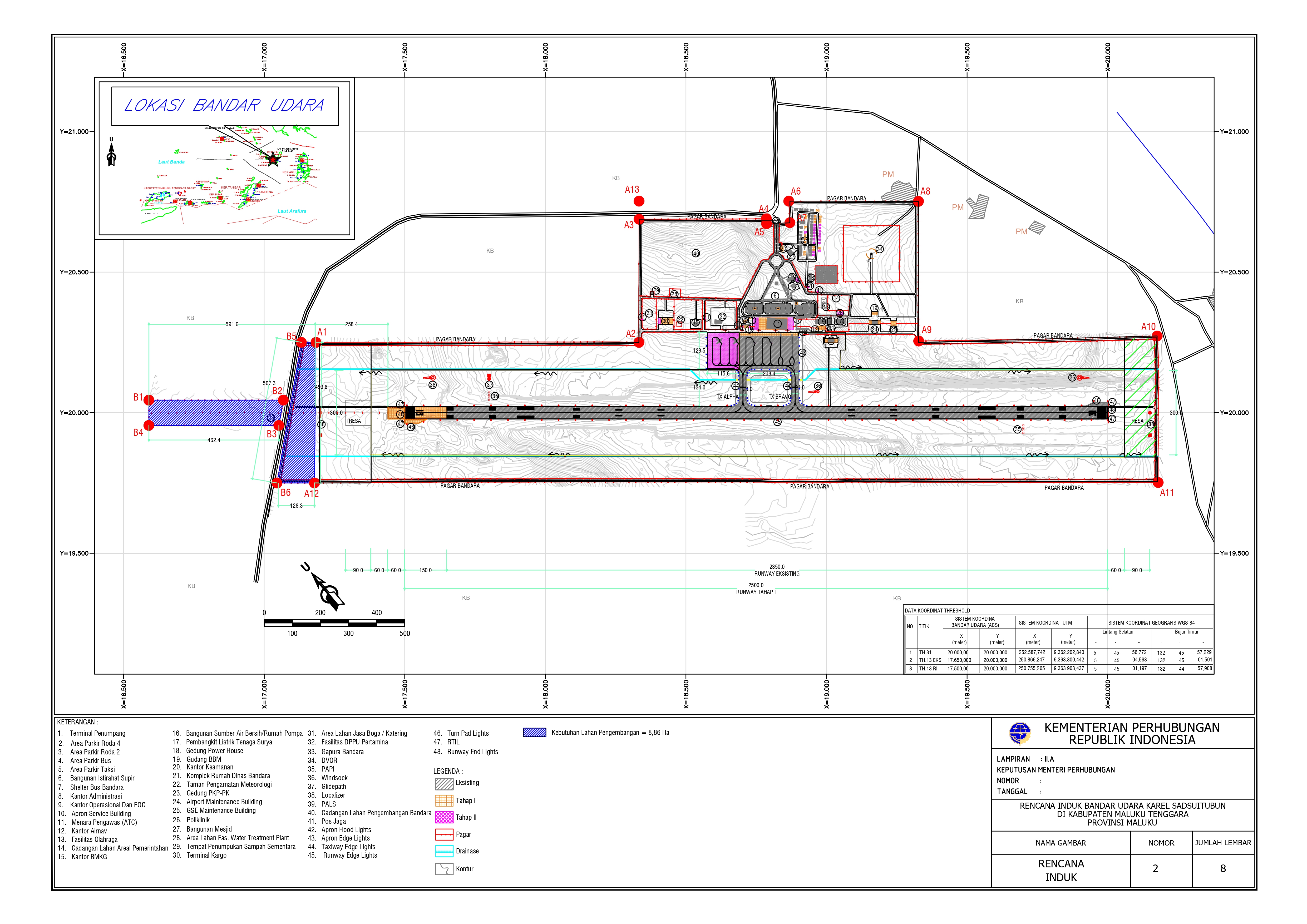Click the 462.4 dimension value
The height and width of the screenshot is (924, 1307).
pos(214,440)
